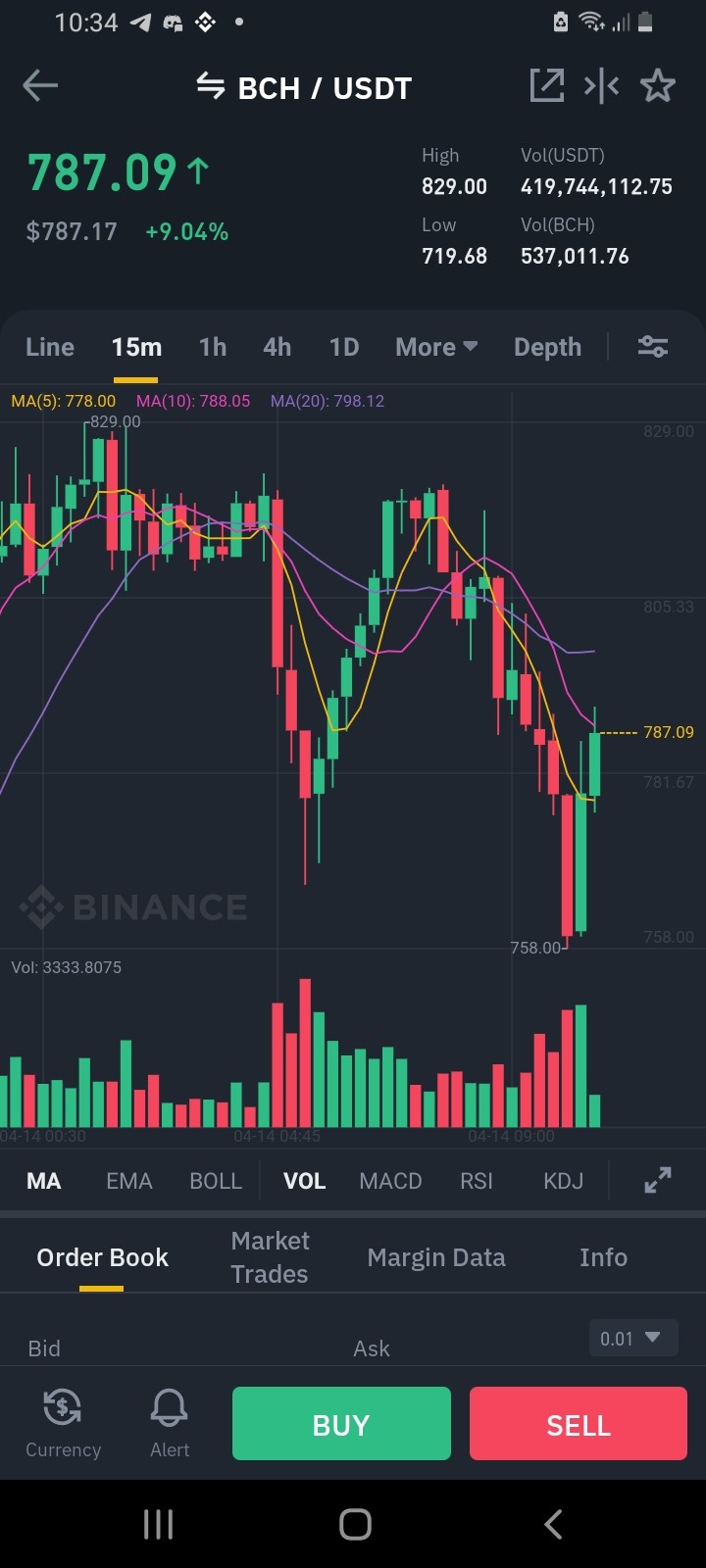This screenshot has width=706, height=1568.
Task: Expand chart to fullscreen icon
Action: (658, 1180)
